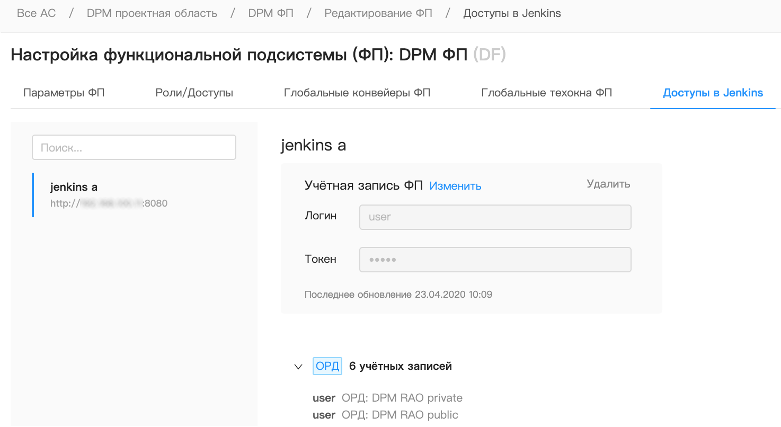Open the Глобальные конвейеры ФП tab
The image size is (781, 427).
tap(357, 93)
